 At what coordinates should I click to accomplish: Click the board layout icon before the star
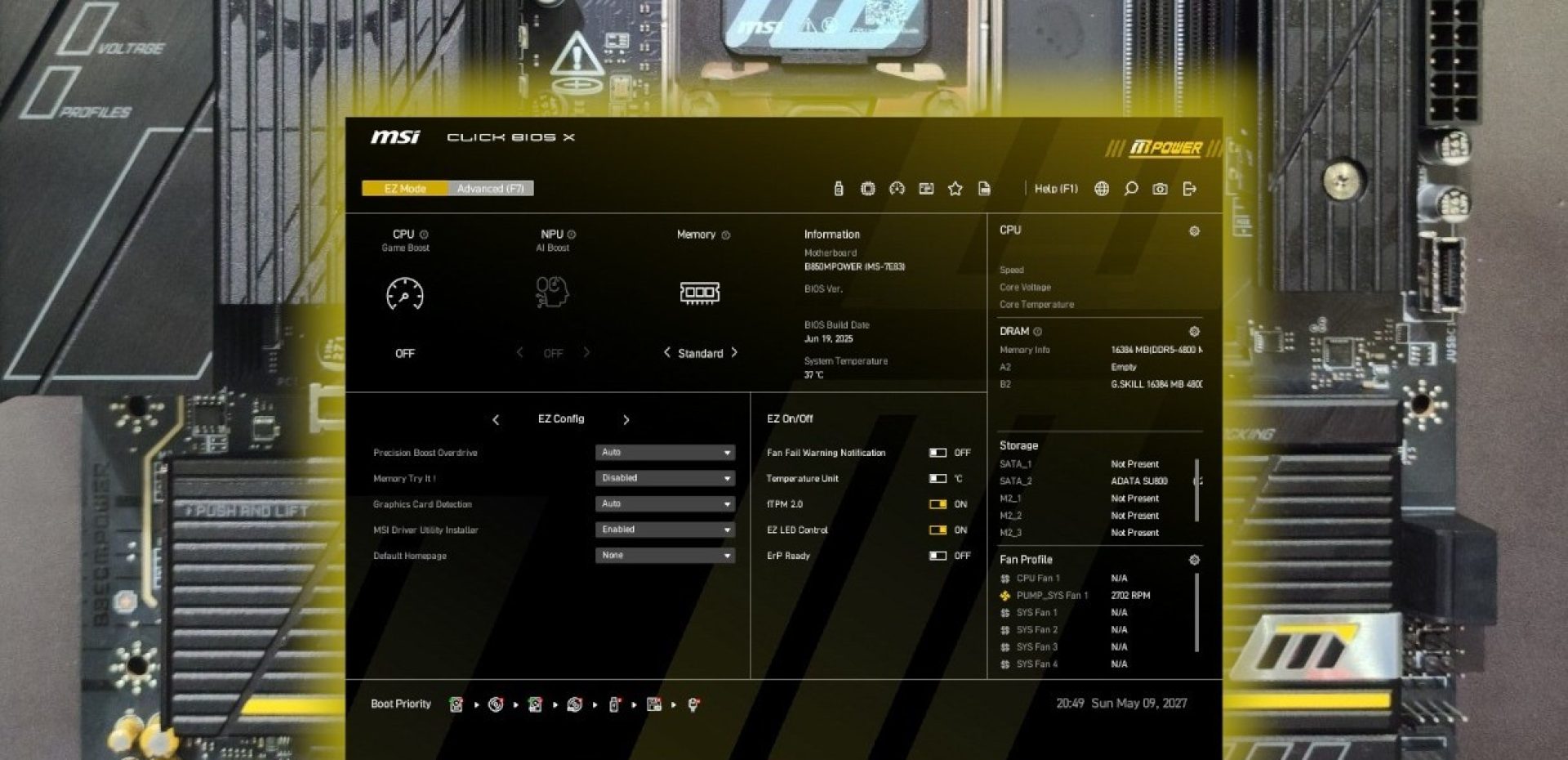(926, 189)
